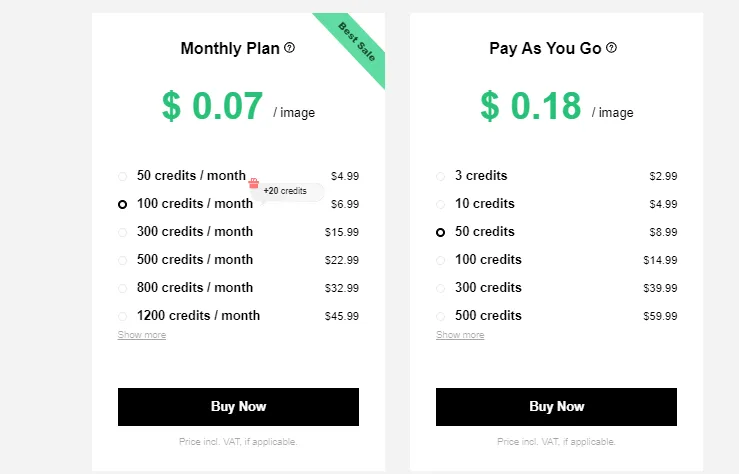Screen dimensions: 739x474
Task: Select 800 credits / month plan
Action: (x=122, y=288)
